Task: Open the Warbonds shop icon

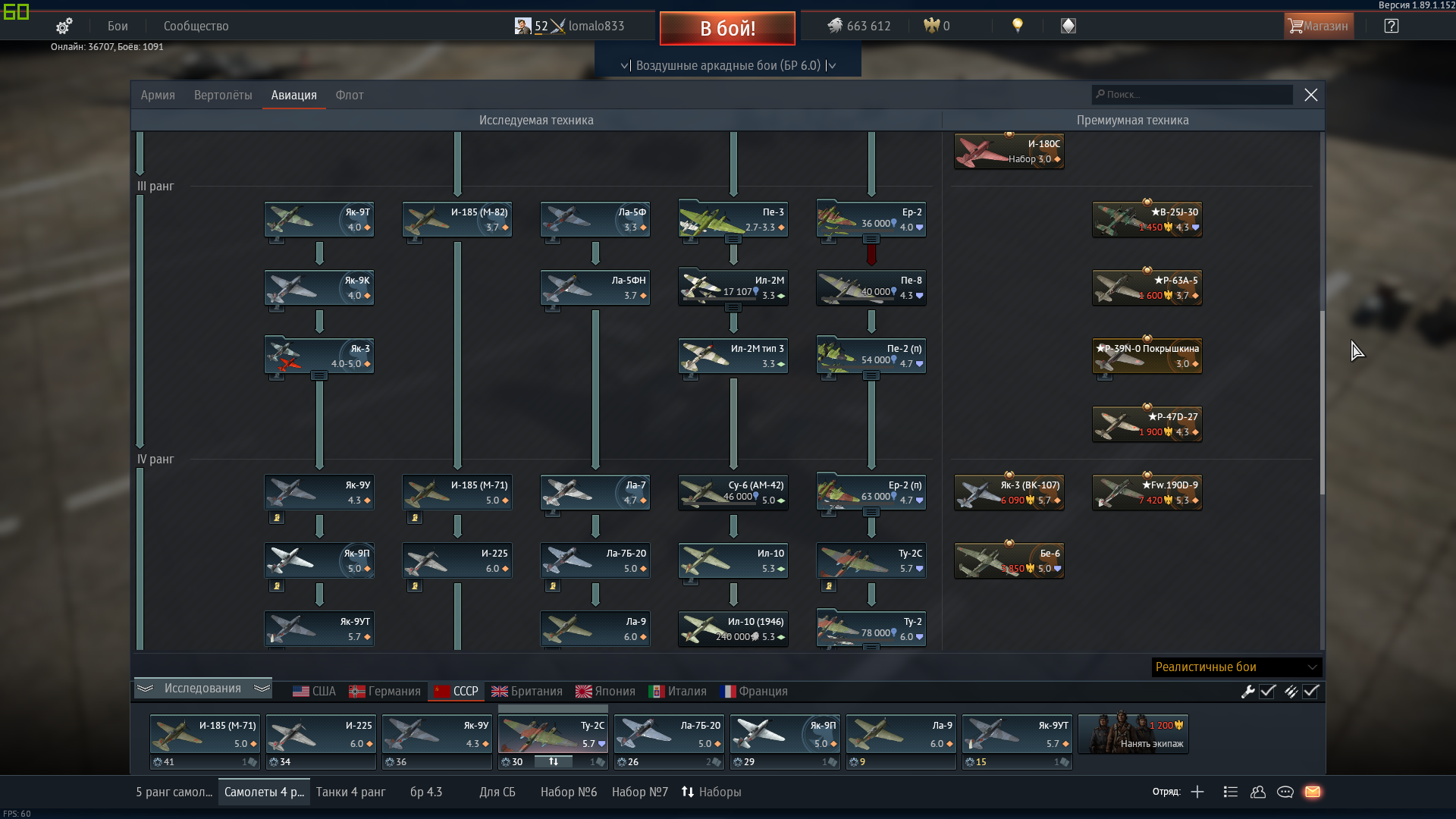Action: [x=1068, y=26]
